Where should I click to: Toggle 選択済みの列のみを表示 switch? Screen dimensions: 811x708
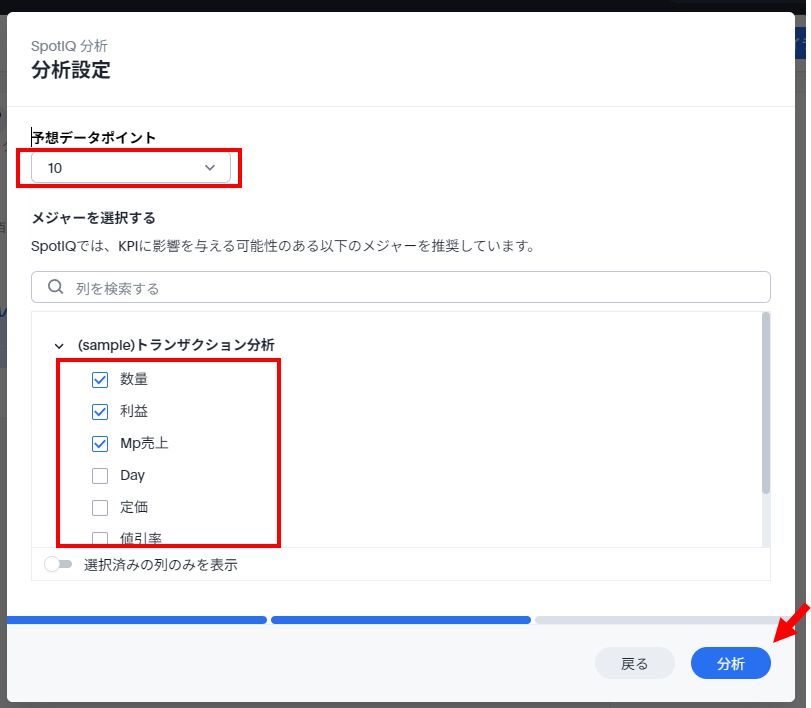[59, 565]
